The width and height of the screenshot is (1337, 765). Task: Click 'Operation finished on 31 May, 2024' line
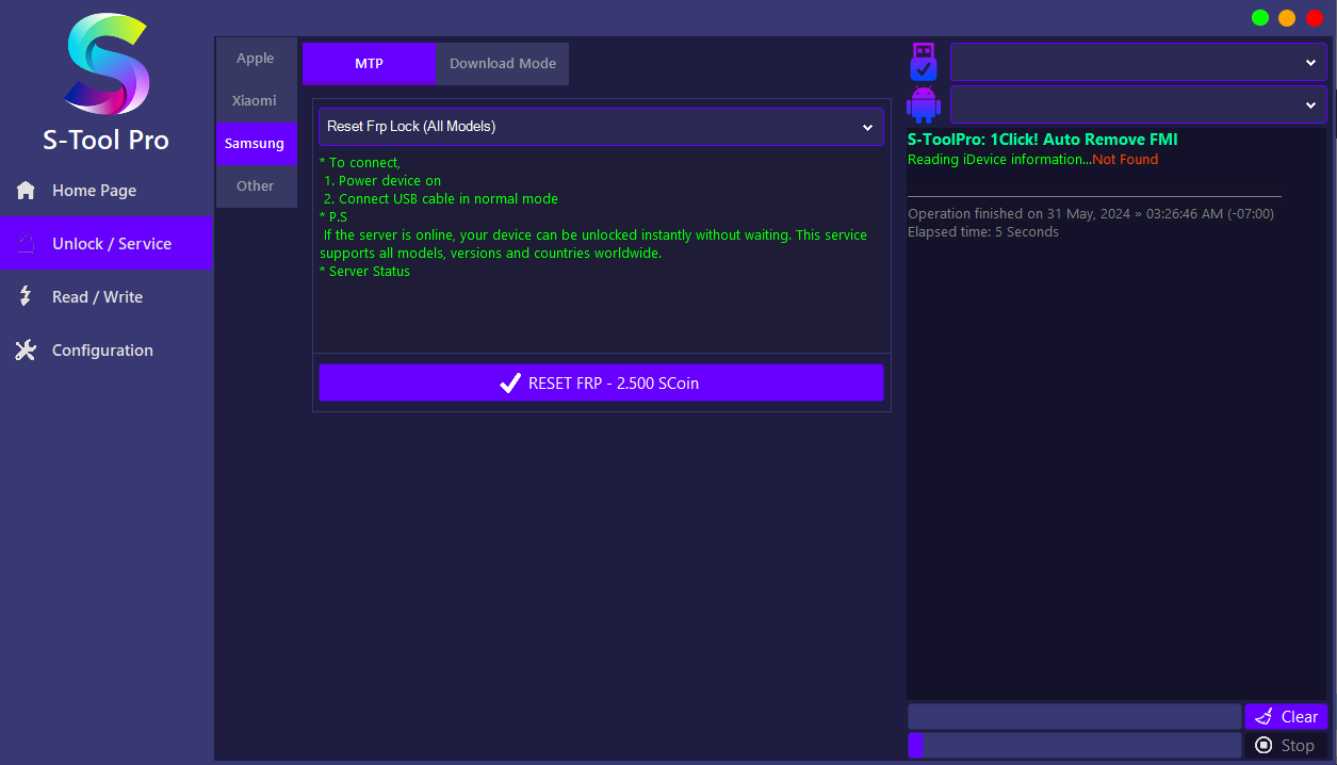(x=1091, y=214)
